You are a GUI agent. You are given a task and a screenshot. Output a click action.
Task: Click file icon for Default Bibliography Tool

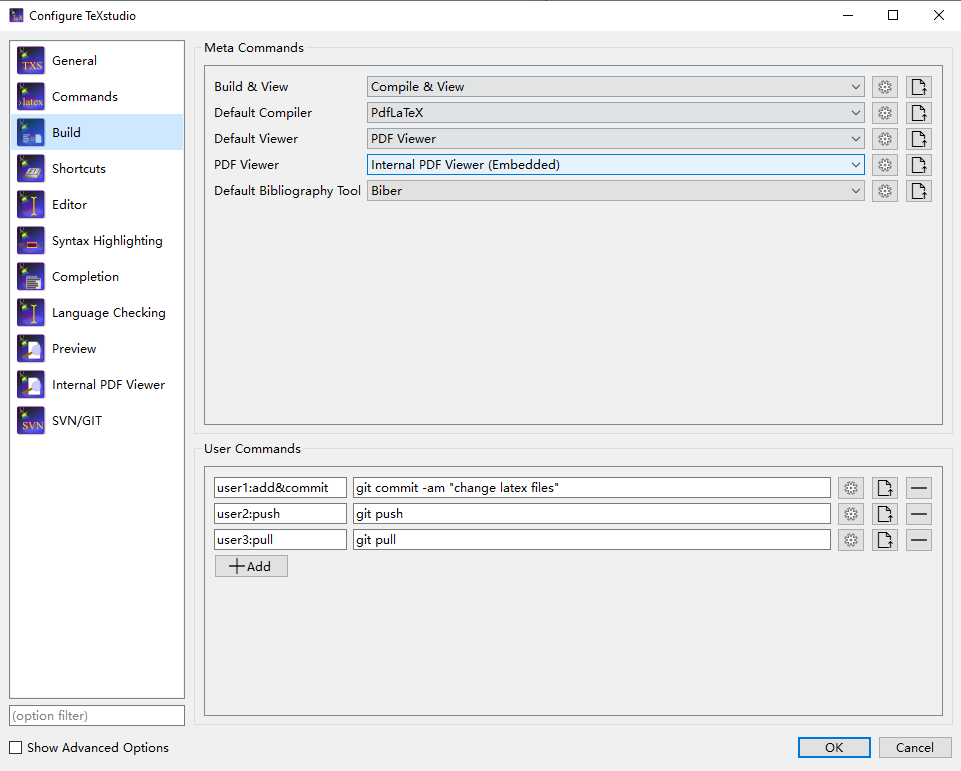tap(919, 191)
